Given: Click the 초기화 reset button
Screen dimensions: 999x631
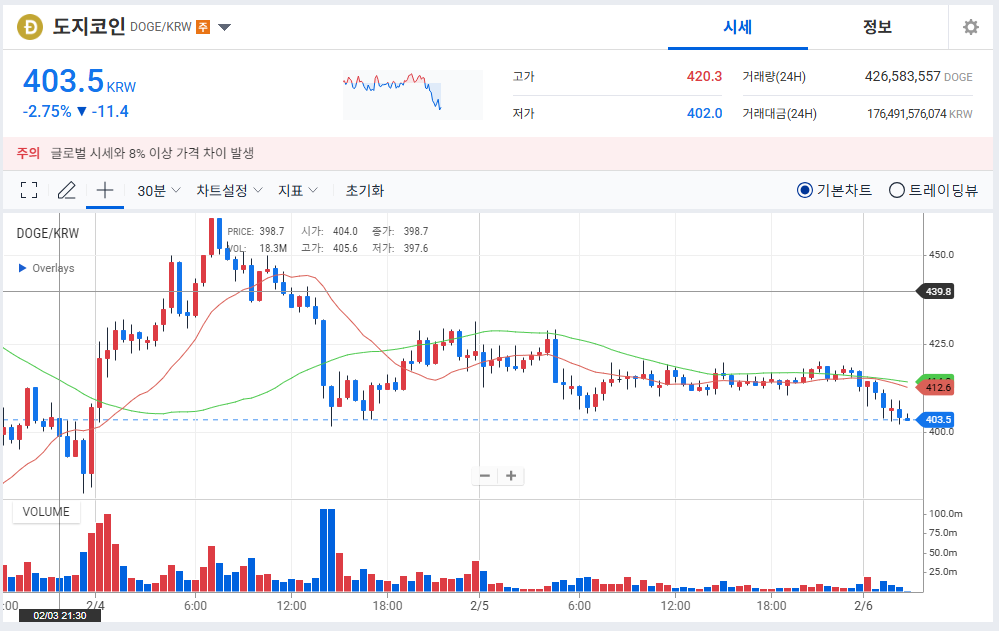Looking at the screenshot, I should [366, 190].
